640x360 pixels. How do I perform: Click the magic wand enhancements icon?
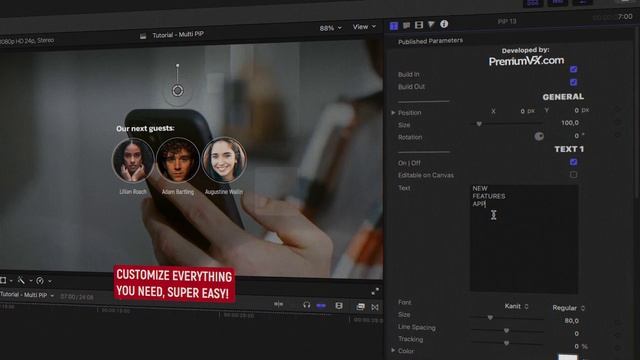click(x=21, y=280)
